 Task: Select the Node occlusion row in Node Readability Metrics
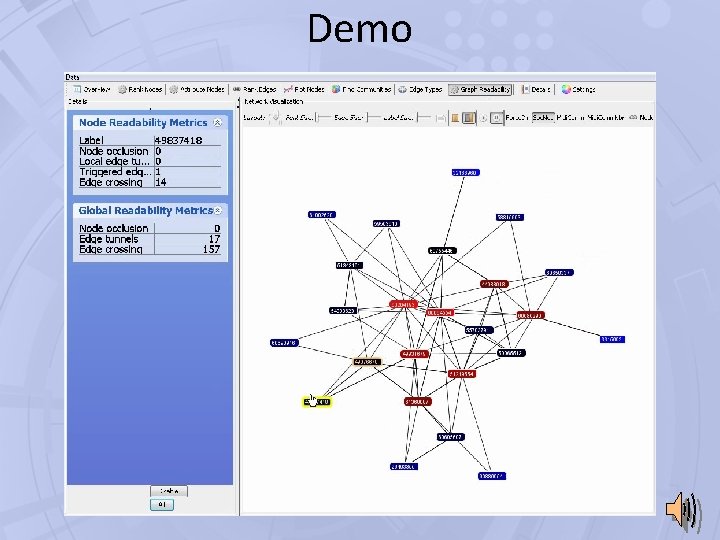[x=150, y=151]
